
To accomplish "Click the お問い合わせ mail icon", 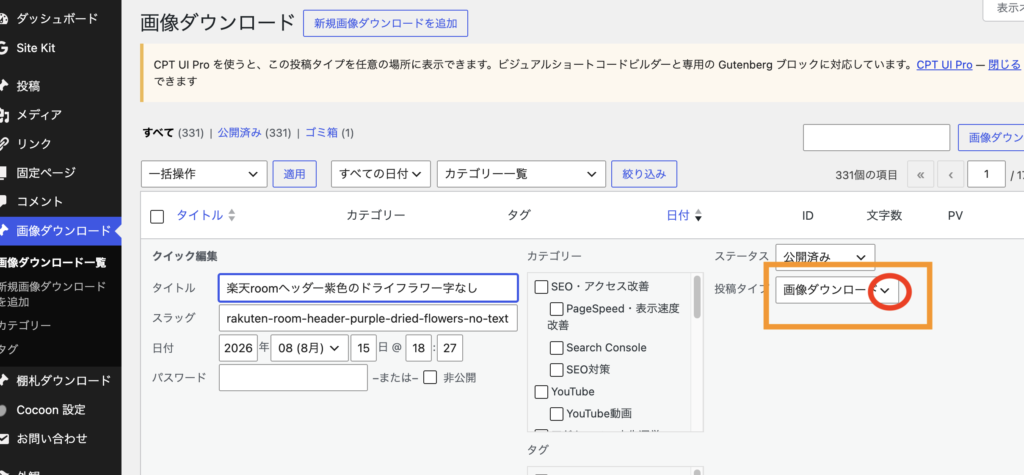I will pyautogui.click(x=3, y=438).
